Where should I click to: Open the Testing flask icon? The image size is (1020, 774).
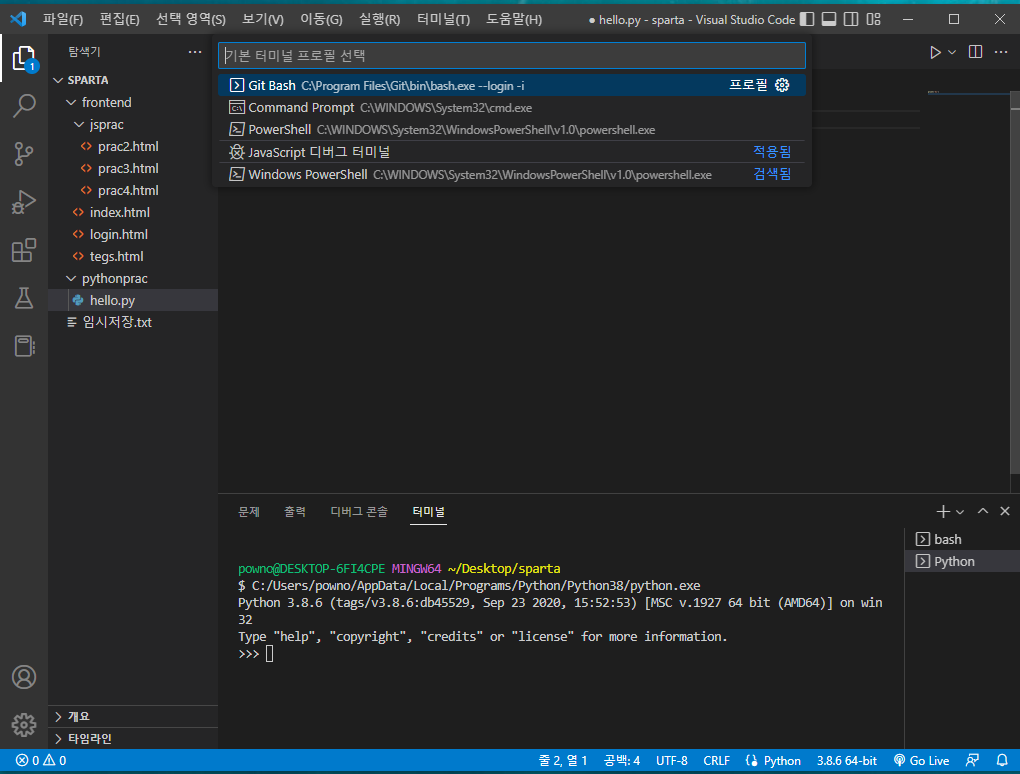point(24,299)
